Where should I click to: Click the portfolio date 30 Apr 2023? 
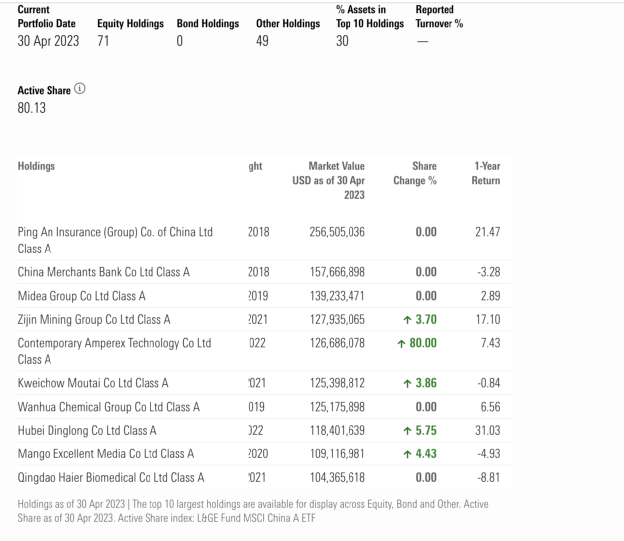(48, 41)
